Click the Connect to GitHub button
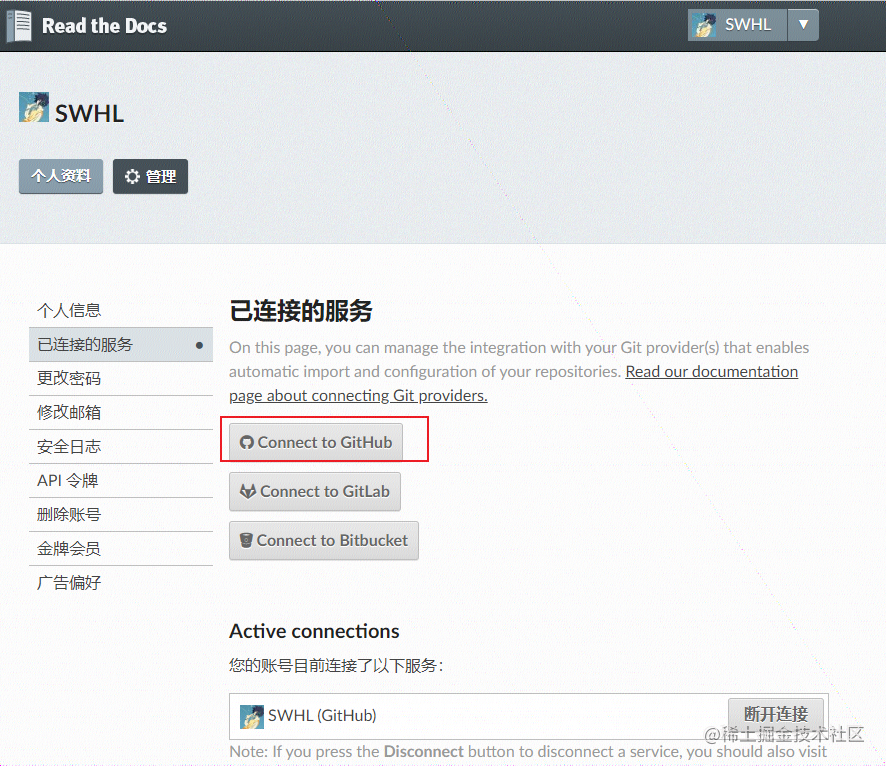The image size is (886, 766). point(316,442)
